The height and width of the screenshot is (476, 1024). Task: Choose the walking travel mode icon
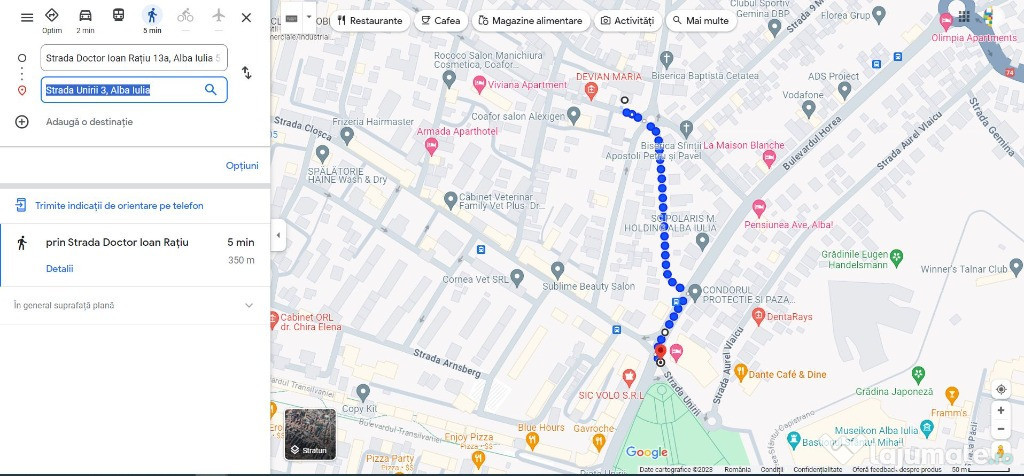[152, 15]
